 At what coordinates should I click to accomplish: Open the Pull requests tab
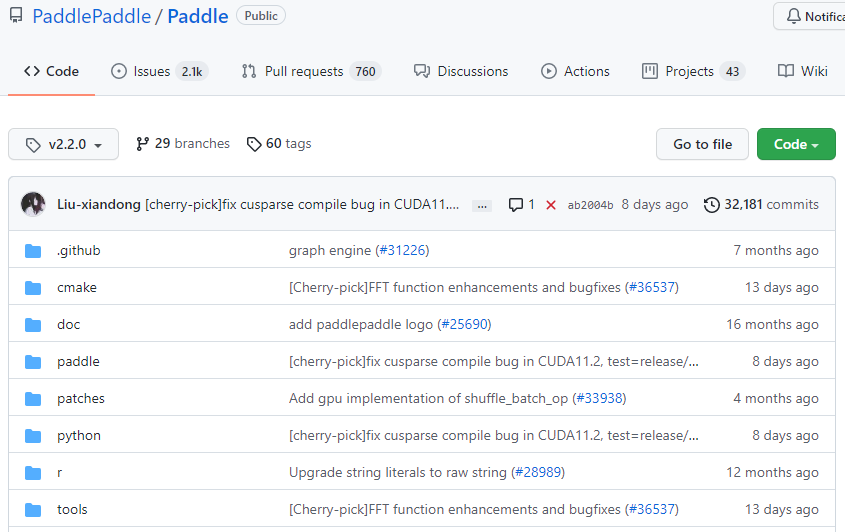tap(311, 71)
